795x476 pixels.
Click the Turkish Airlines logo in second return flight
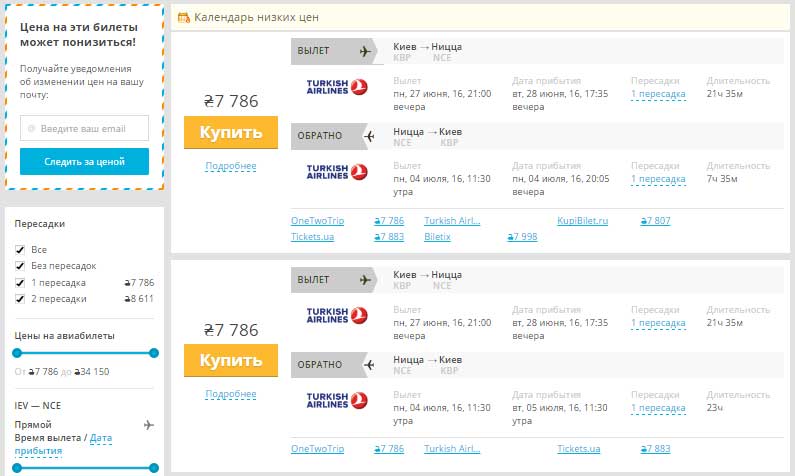[x=337, y=400]
